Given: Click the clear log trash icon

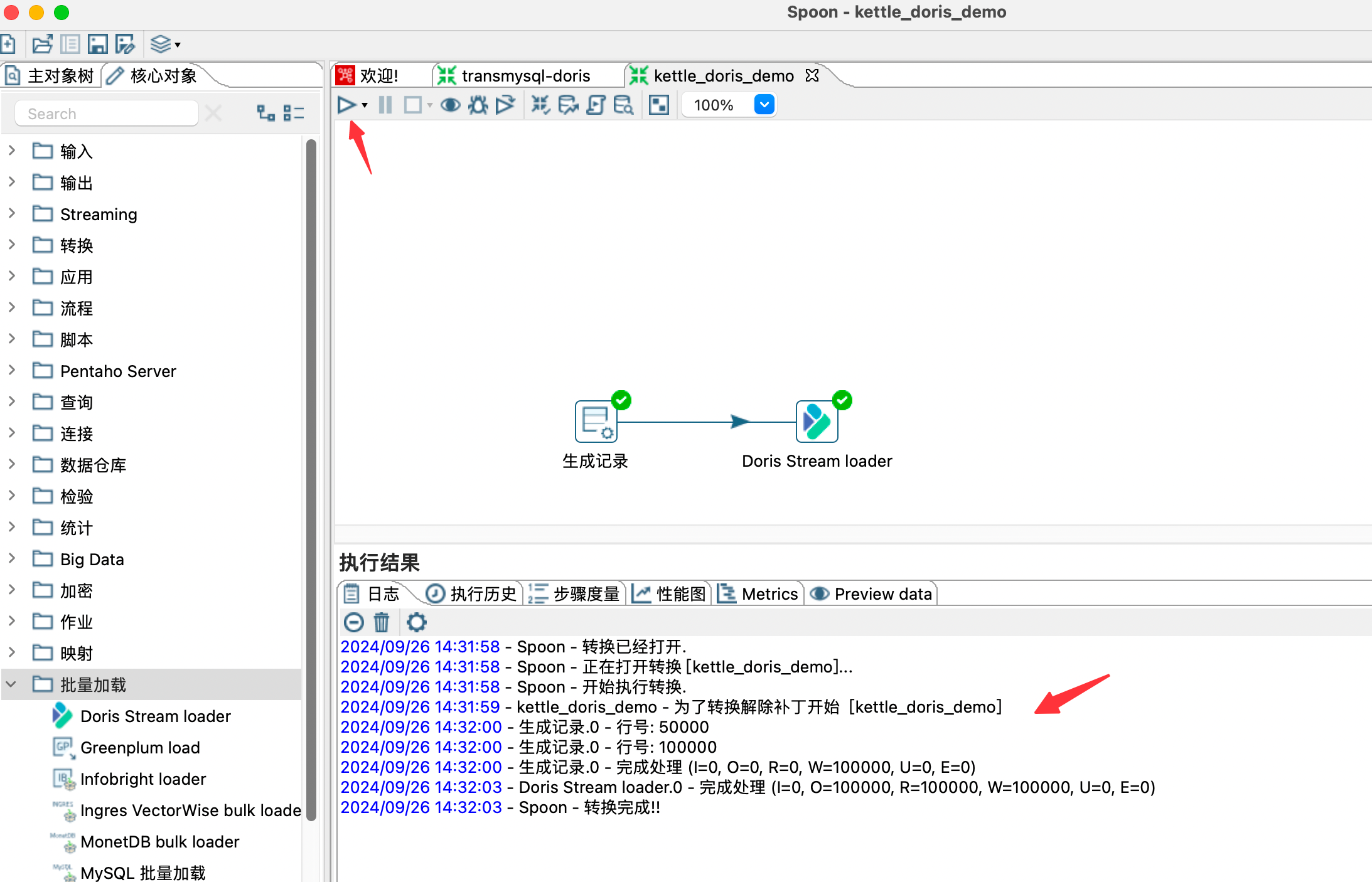Looking at the screenshot, I should [x=382, y=622].
